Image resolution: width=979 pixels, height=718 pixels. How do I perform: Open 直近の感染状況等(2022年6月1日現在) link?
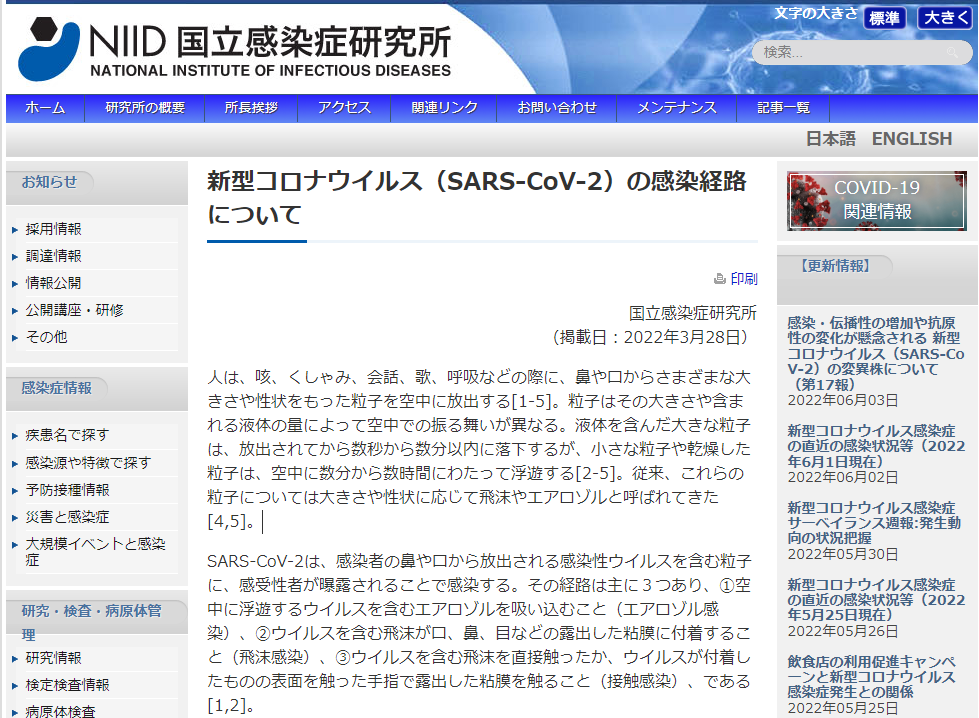click(x=875, y=446)
